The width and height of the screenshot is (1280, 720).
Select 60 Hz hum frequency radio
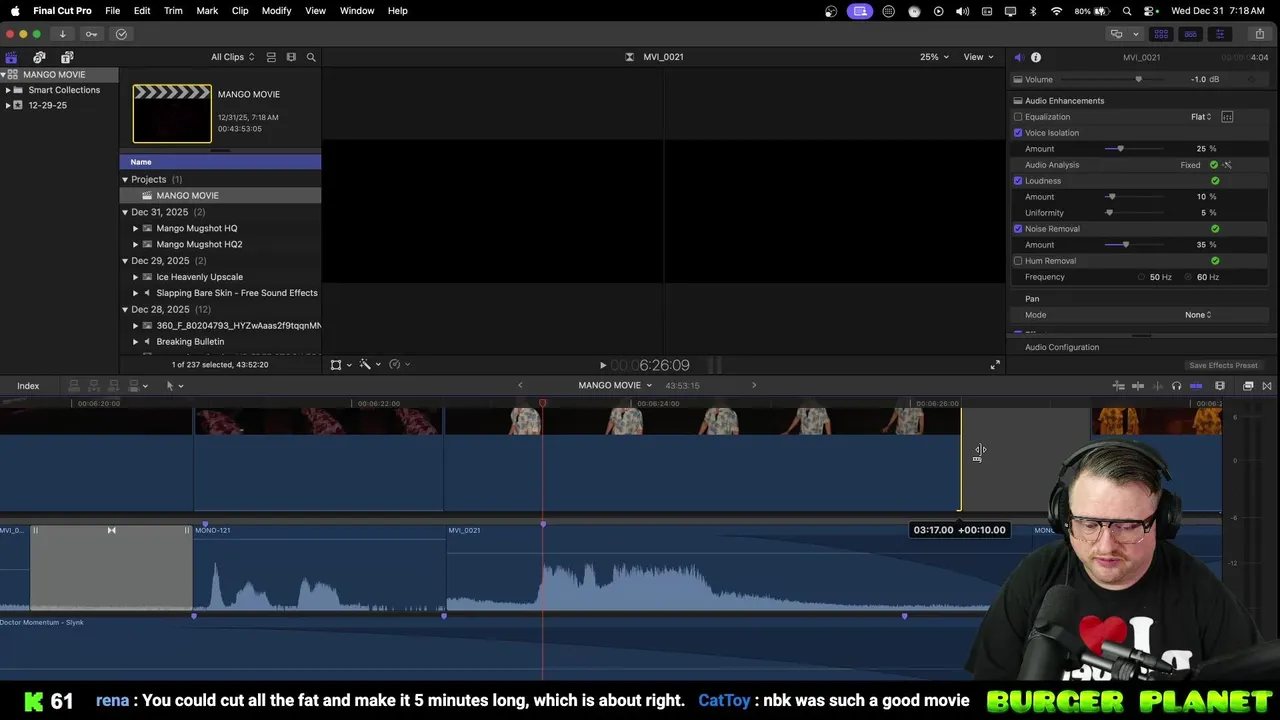point(1189,277)
